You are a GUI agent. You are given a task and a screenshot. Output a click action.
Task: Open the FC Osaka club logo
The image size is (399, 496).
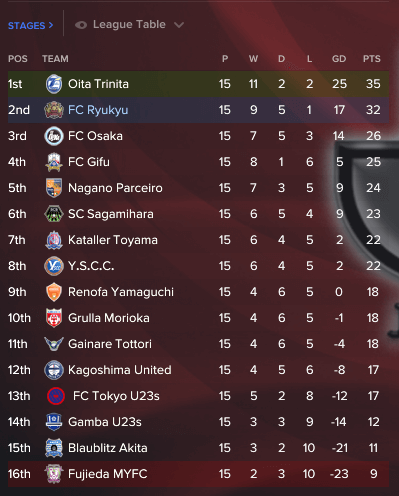click(54, 136)
